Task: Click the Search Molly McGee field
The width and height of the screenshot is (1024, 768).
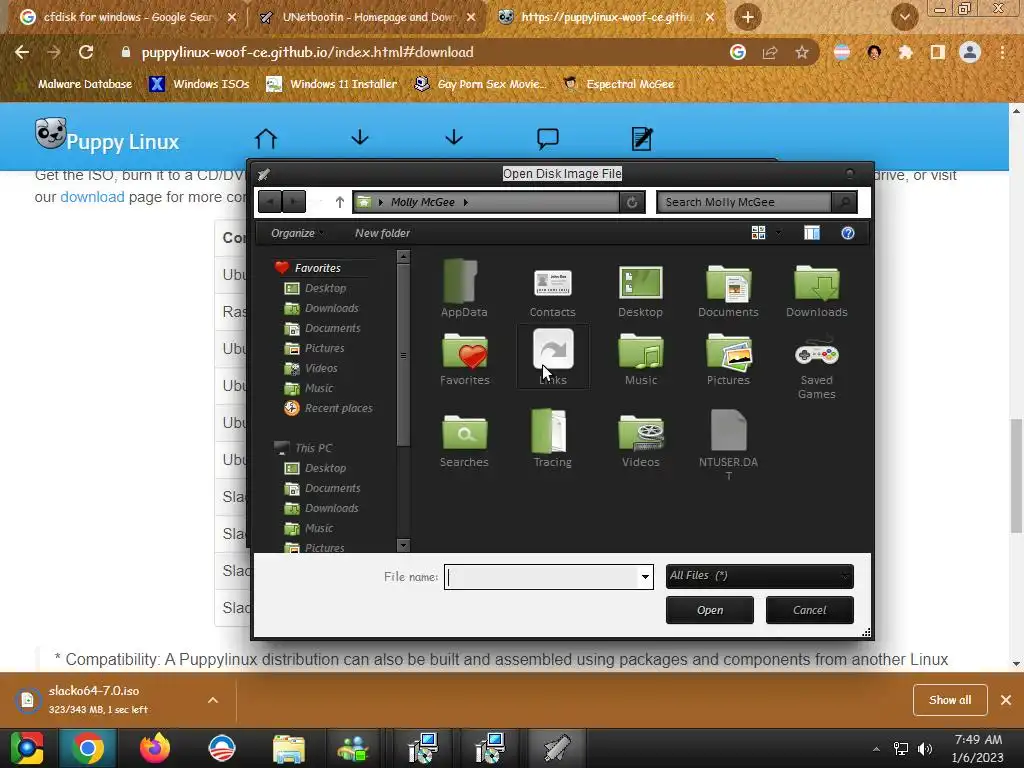Action: 744,202
